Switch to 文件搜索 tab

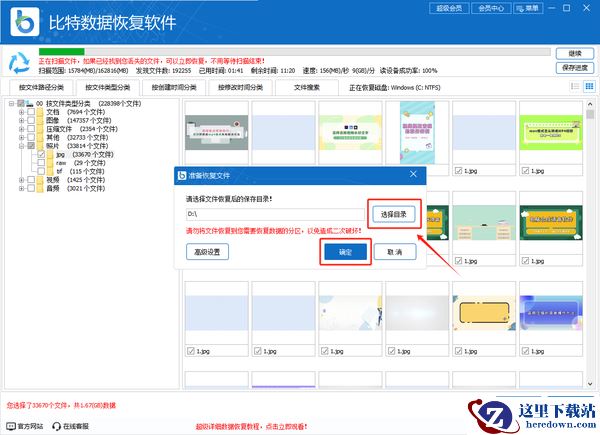point(307,88)
